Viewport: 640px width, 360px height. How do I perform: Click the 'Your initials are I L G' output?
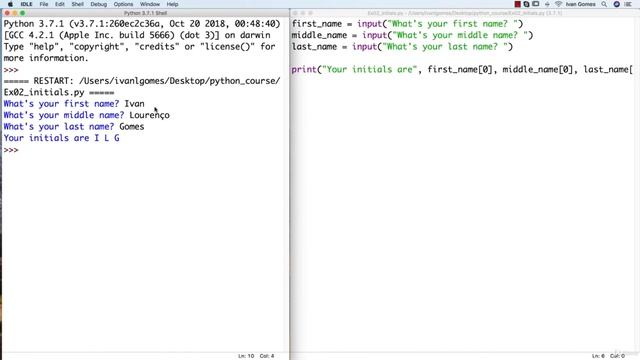(x=62, y=138)
